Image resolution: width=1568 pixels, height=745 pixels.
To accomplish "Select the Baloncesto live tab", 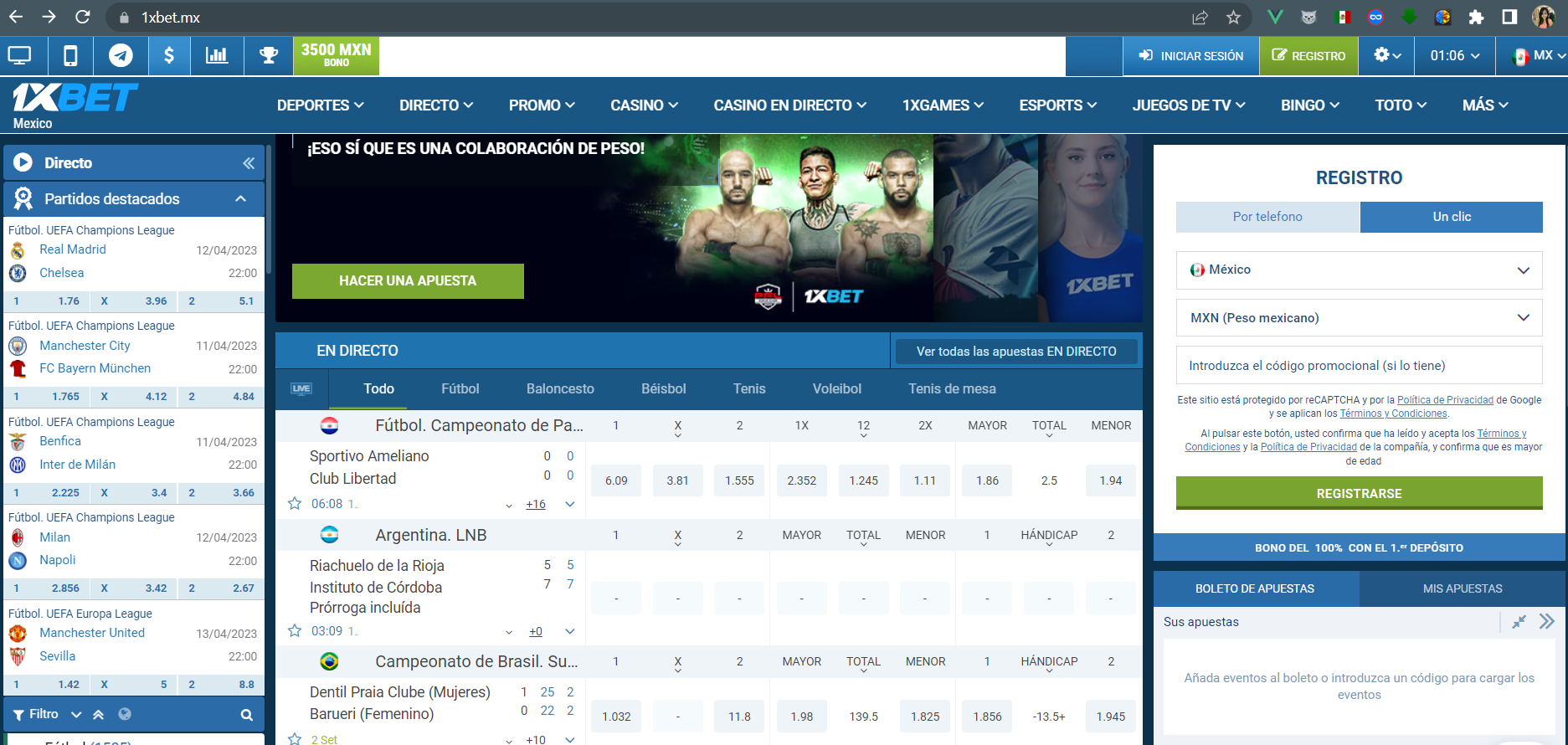I will coord(560,388).
